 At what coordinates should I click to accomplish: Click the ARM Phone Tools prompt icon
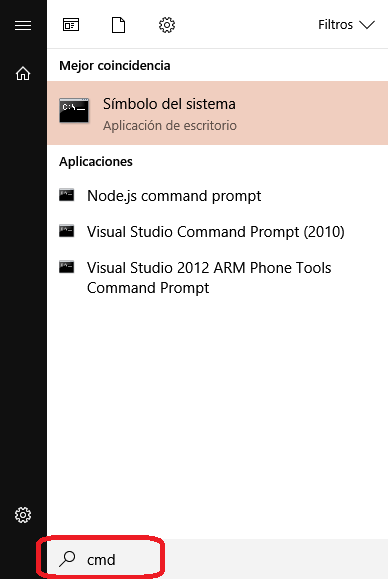pos(66,267)
